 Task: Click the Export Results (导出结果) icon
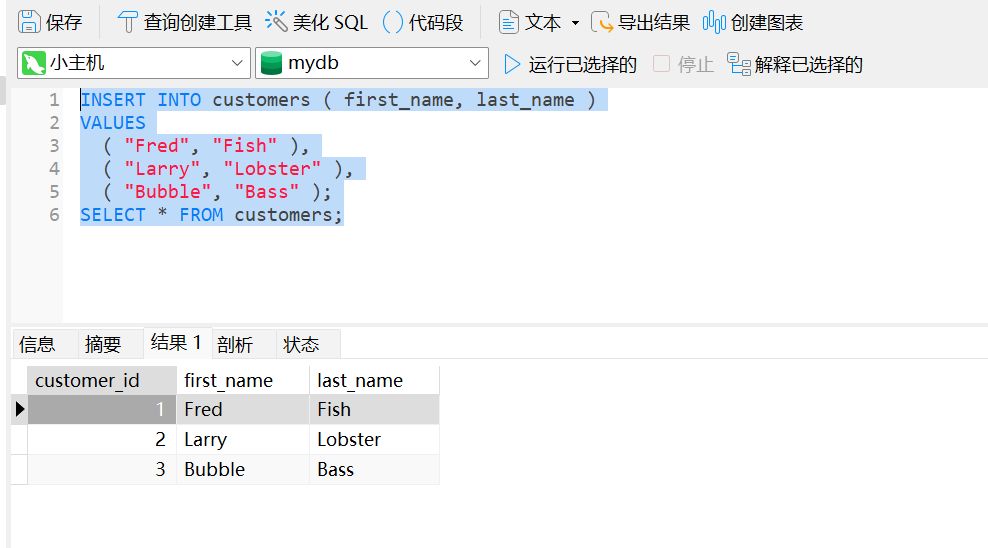(602, 22)
